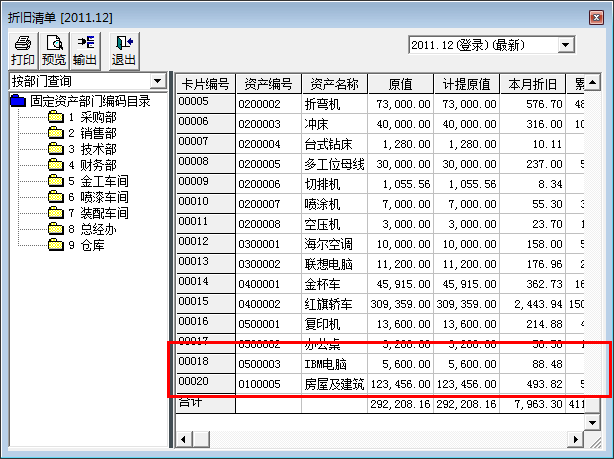Screen dimensions: 614x459
Task: Click asset name cell 多工位母线
Action: pos(334,164)
